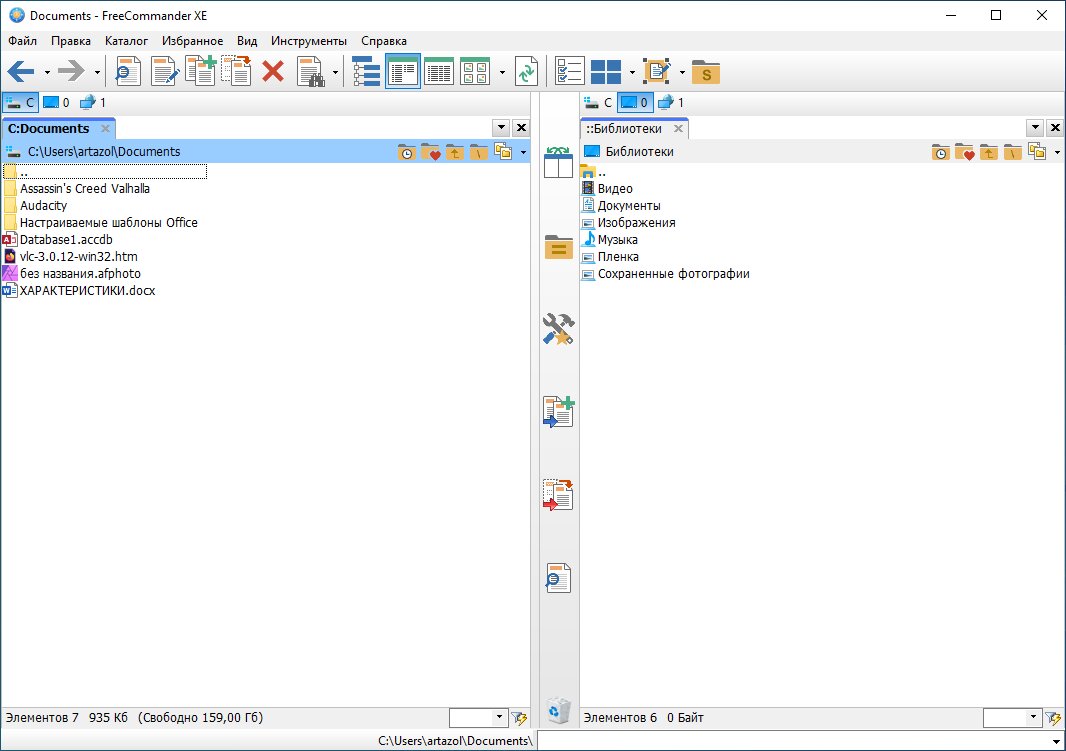The height and width of the screenshot is (751, 1066).
Task: Select network 1 in left drive bar
Action: (93, 103)
